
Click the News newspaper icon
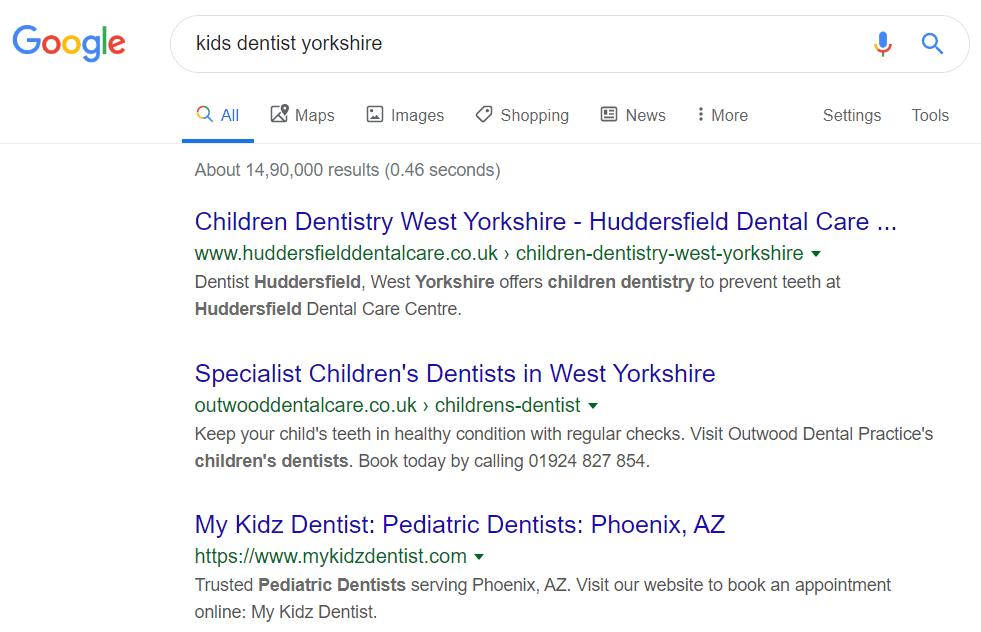pos(609,115)
